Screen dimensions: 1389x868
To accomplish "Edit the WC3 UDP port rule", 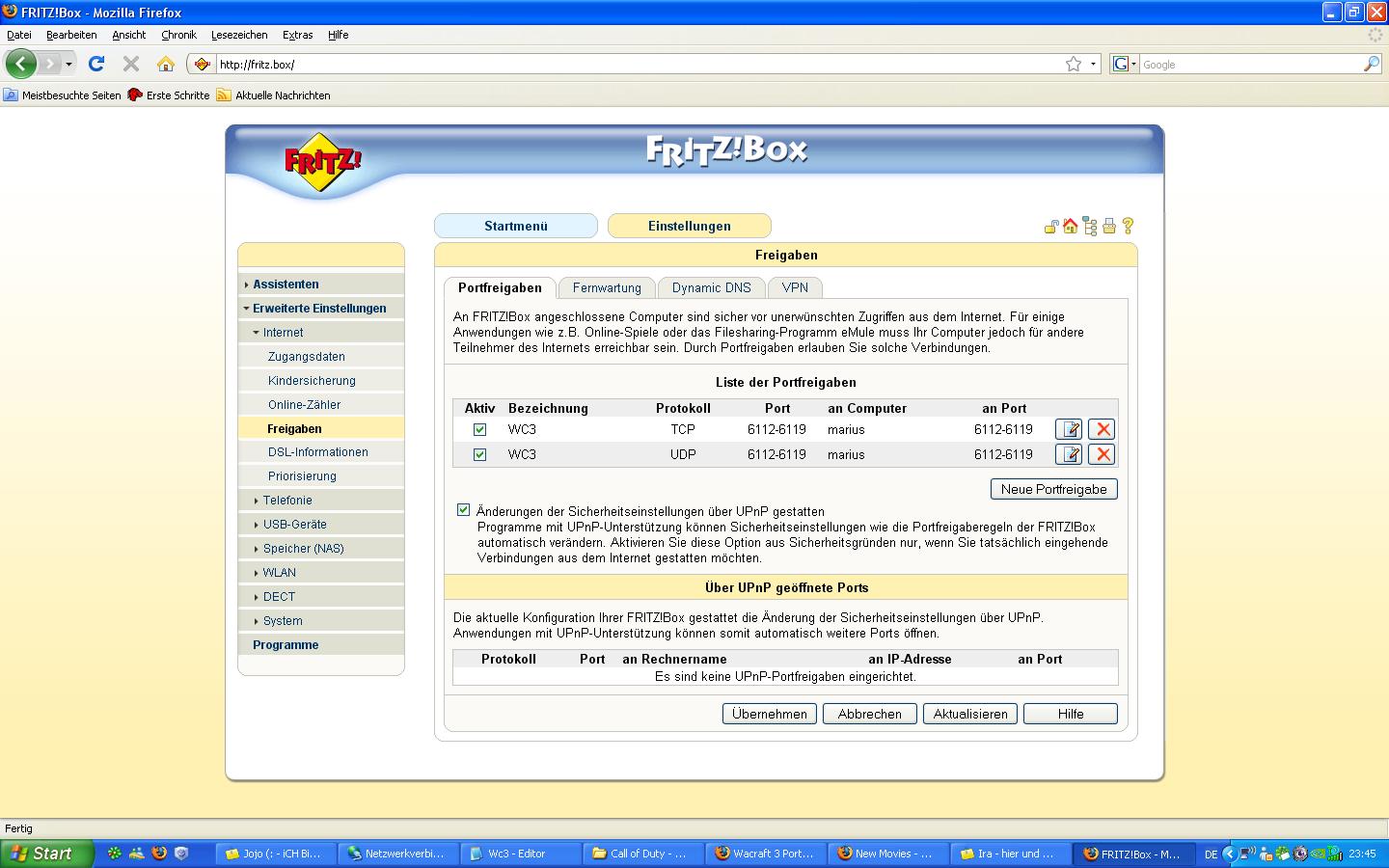I will [1069, 454].
